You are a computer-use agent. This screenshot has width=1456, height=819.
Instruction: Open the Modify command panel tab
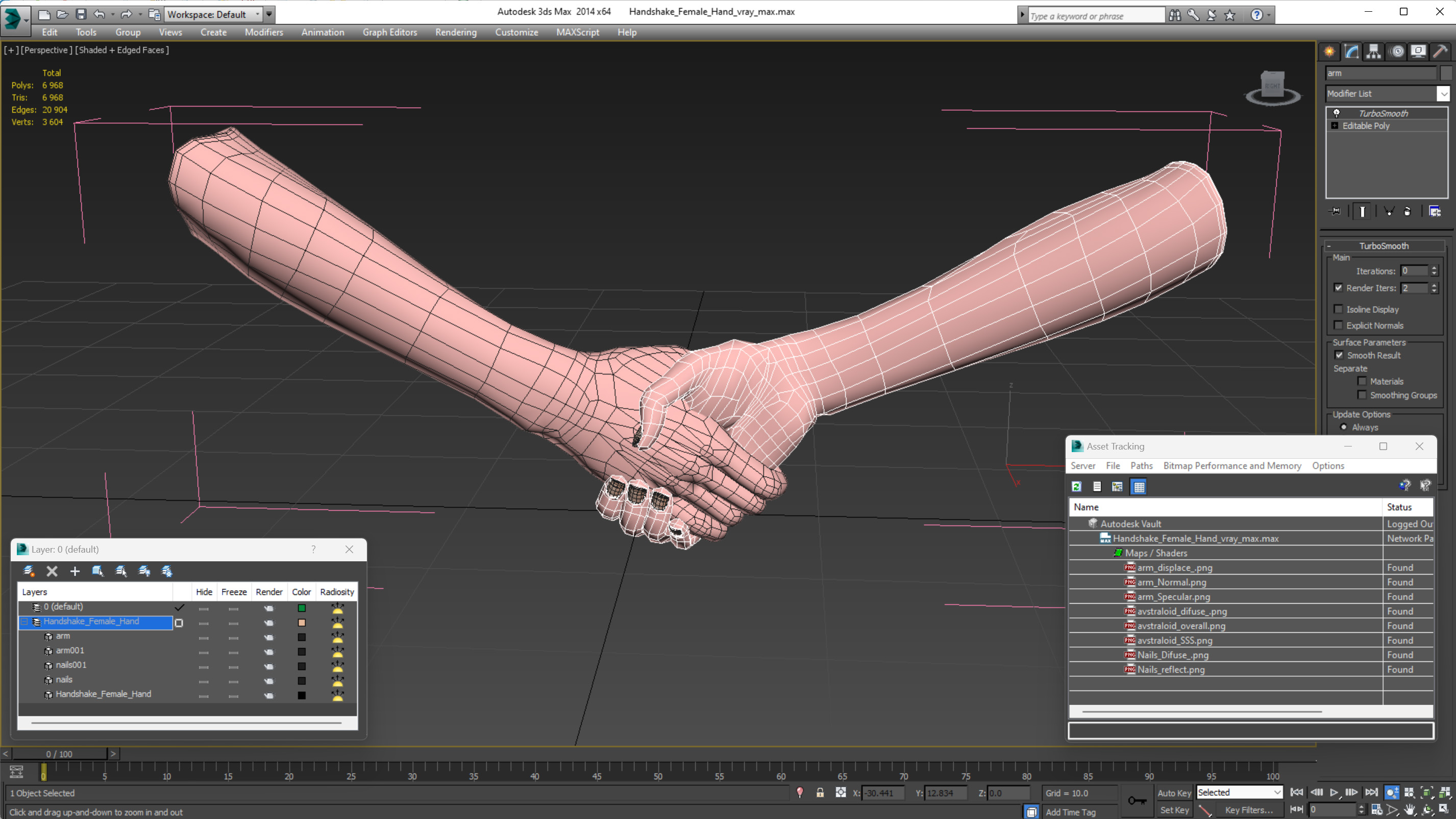pos(1351,52)
